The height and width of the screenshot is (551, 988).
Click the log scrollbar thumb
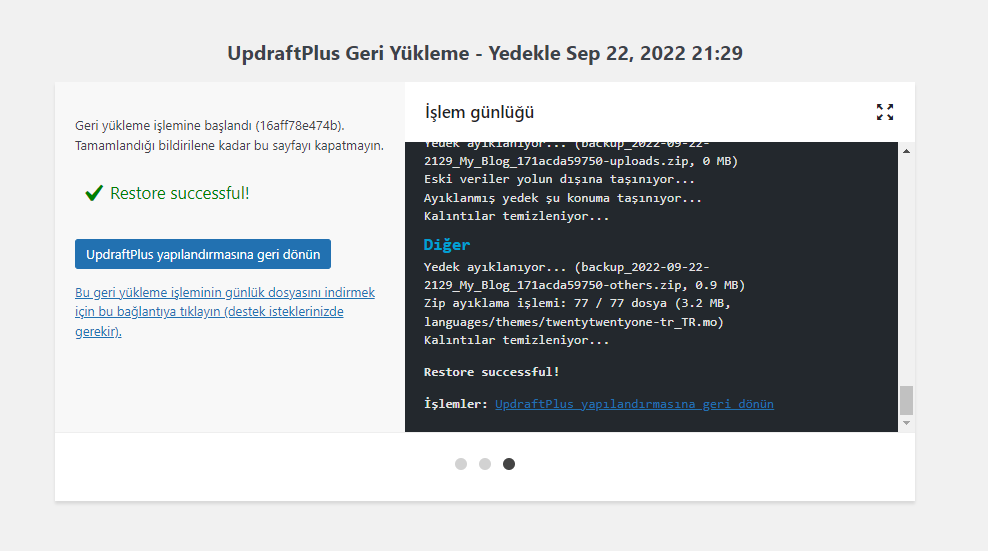(x=906, y=400)
